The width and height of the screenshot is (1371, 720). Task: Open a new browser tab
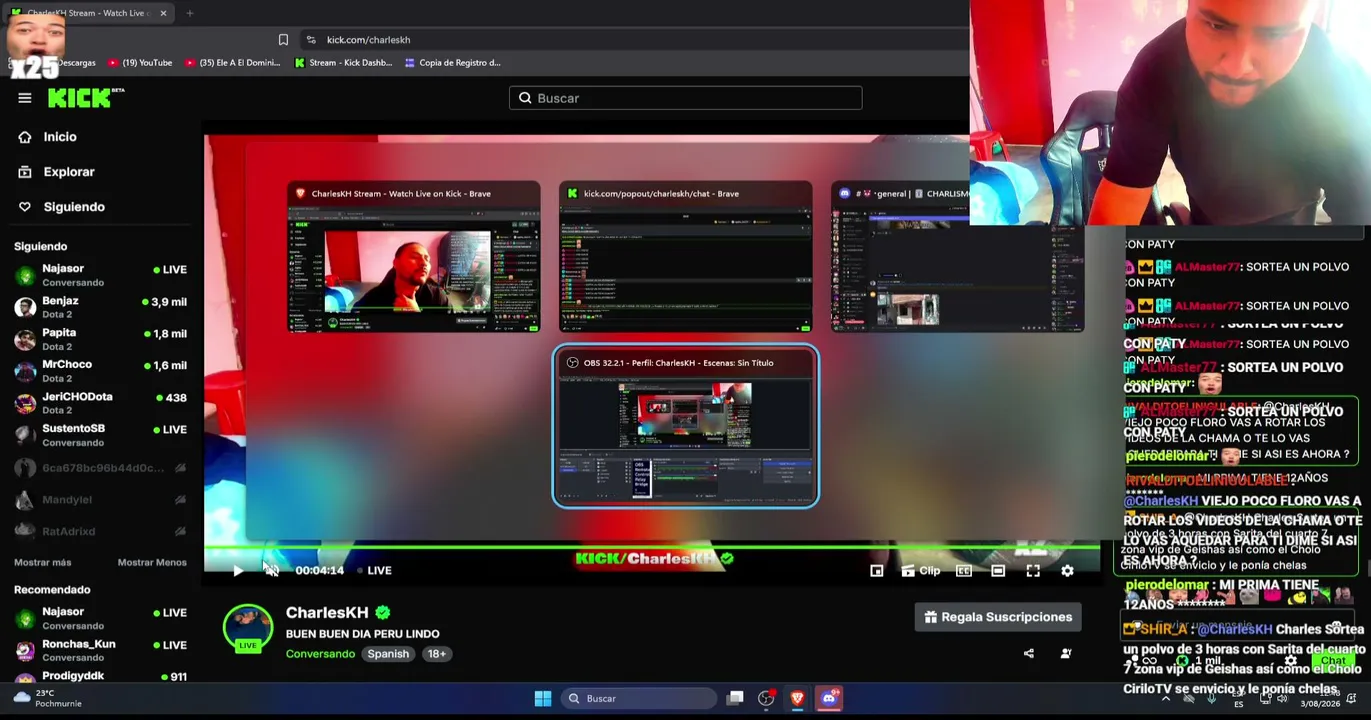pos(190,13)
